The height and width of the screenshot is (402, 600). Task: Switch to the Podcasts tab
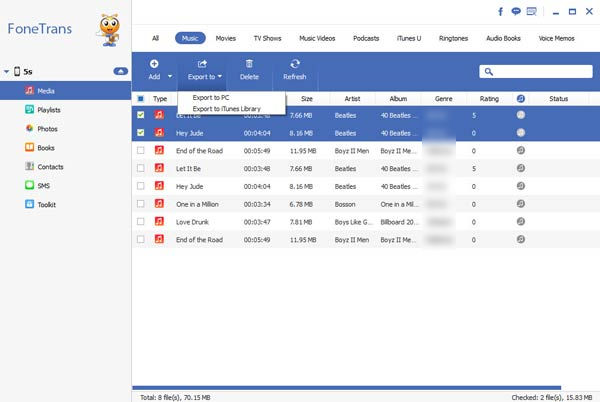[366, 38]
